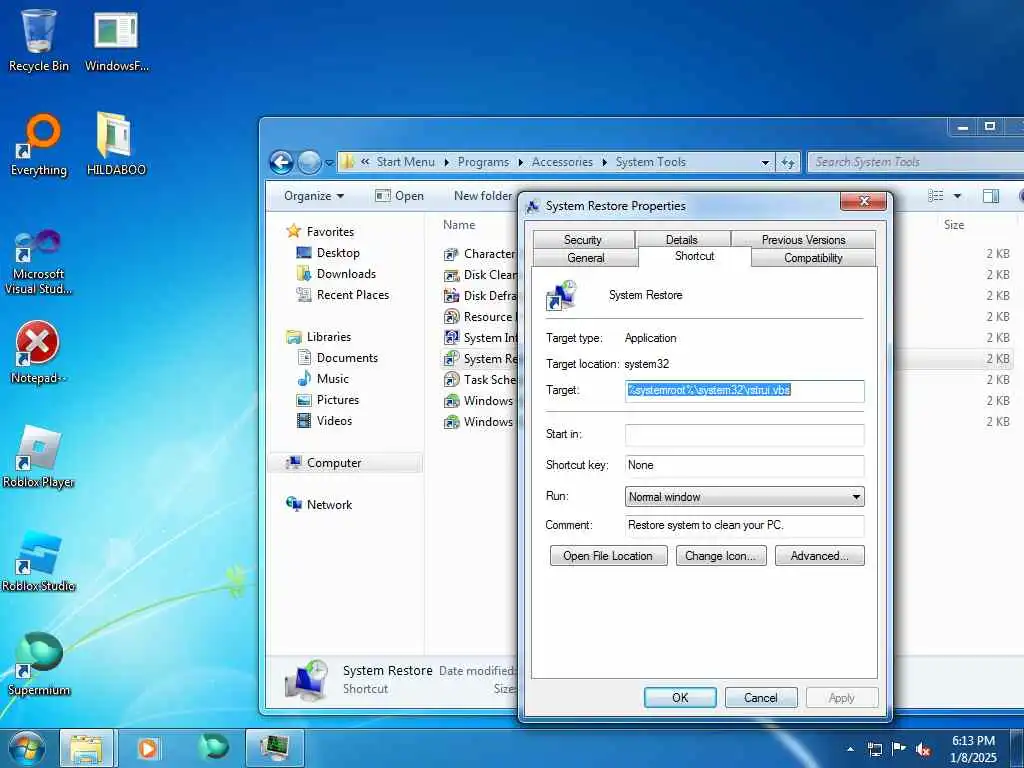Switch to the Compatibility tab
The height and width of the screenshot is (768, 1024).
point(813,258)
